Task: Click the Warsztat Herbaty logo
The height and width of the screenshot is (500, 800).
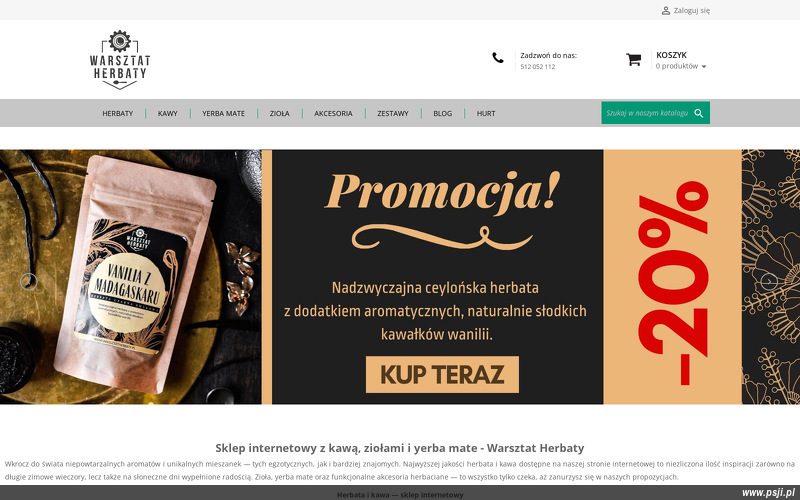Action: point(120,60)
